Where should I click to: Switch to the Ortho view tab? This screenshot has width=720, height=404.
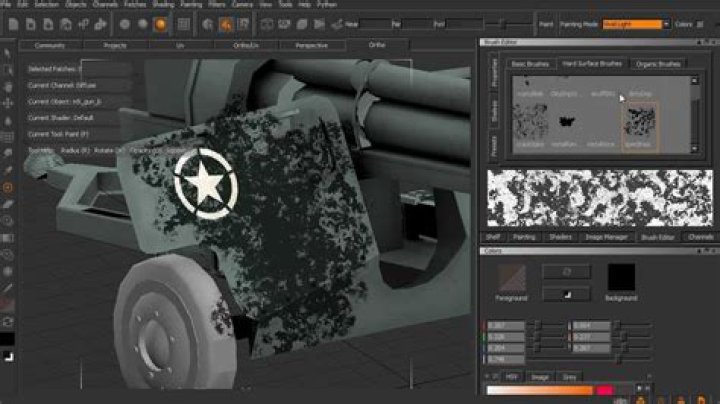click(x=377, y=45)
